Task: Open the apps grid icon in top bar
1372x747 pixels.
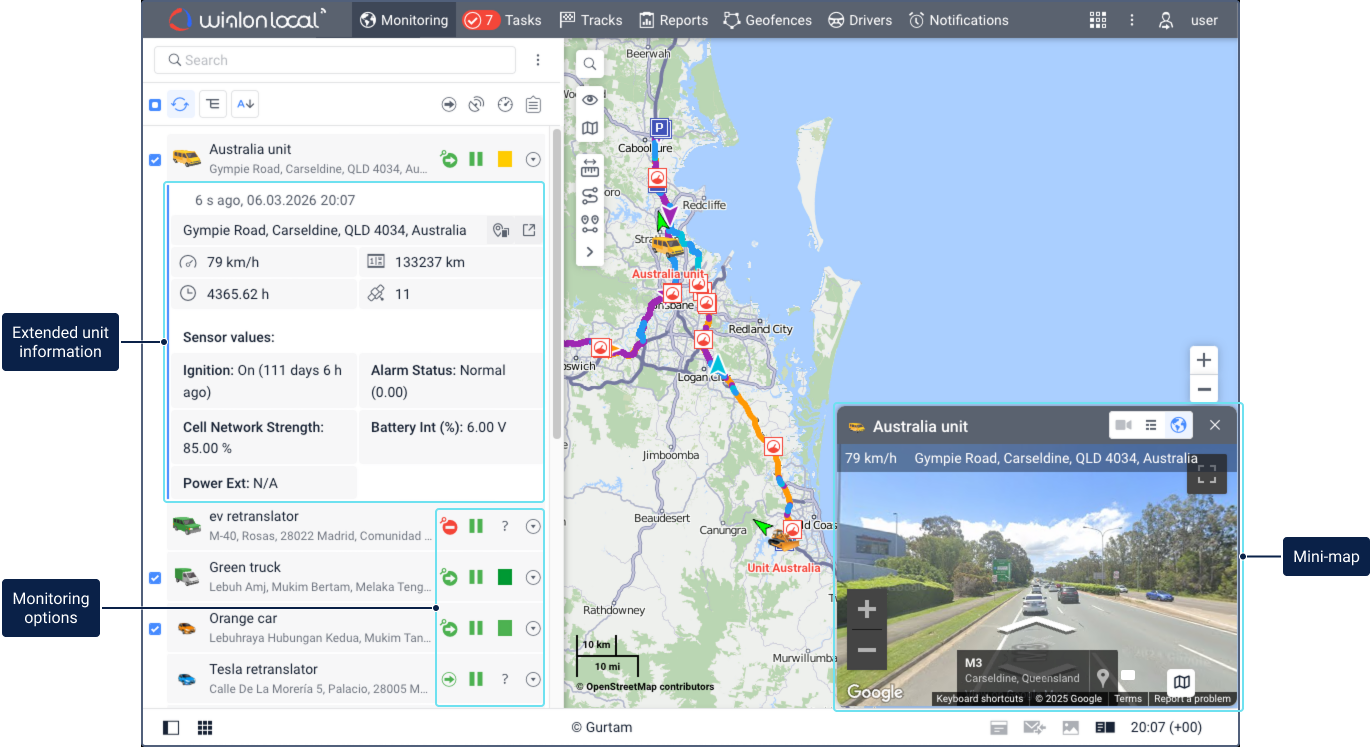Action: click(x=1098, y=20)
